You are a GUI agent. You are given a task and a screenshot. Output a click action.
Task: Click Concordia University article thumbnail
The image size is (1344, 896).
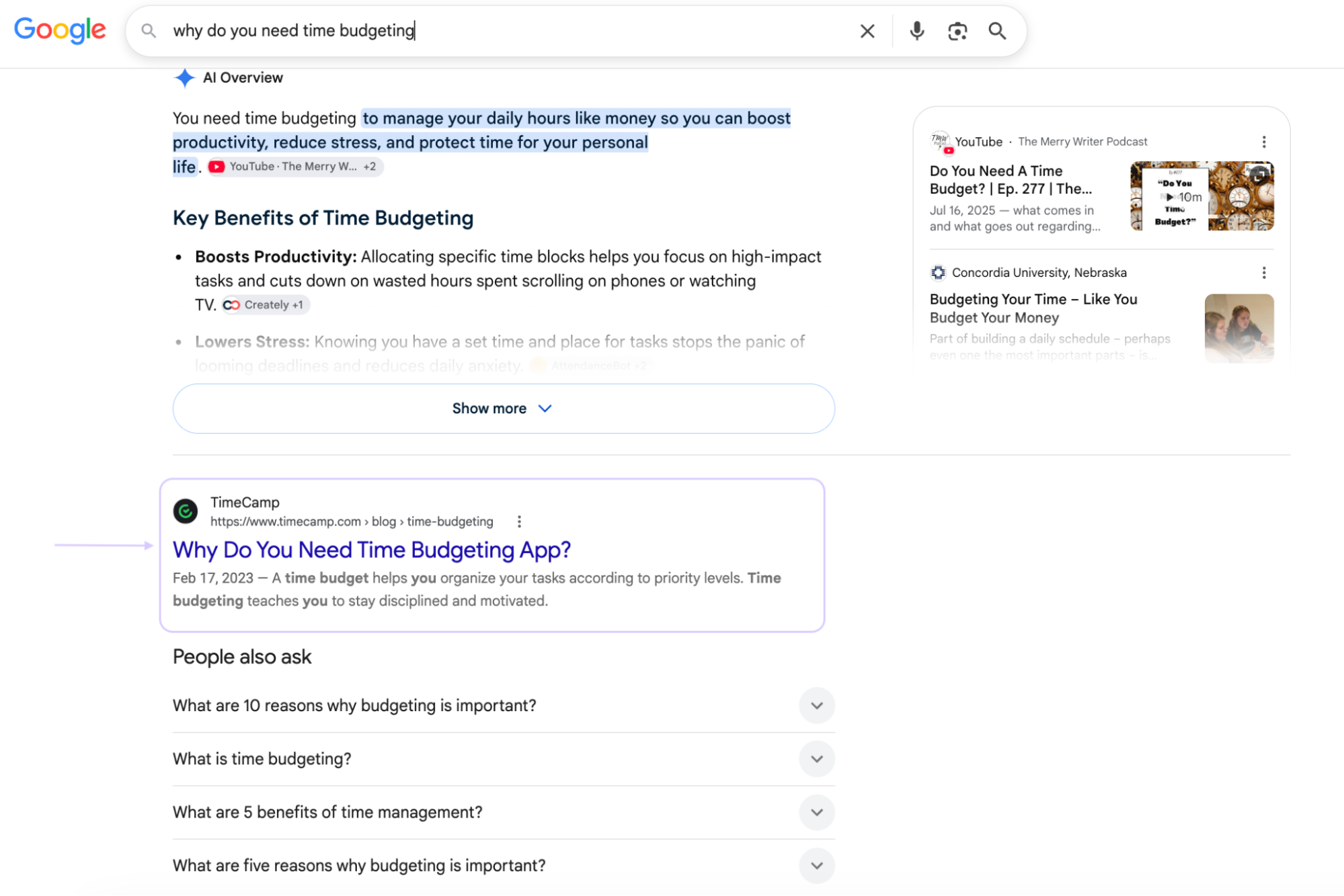coord(1239,329)
